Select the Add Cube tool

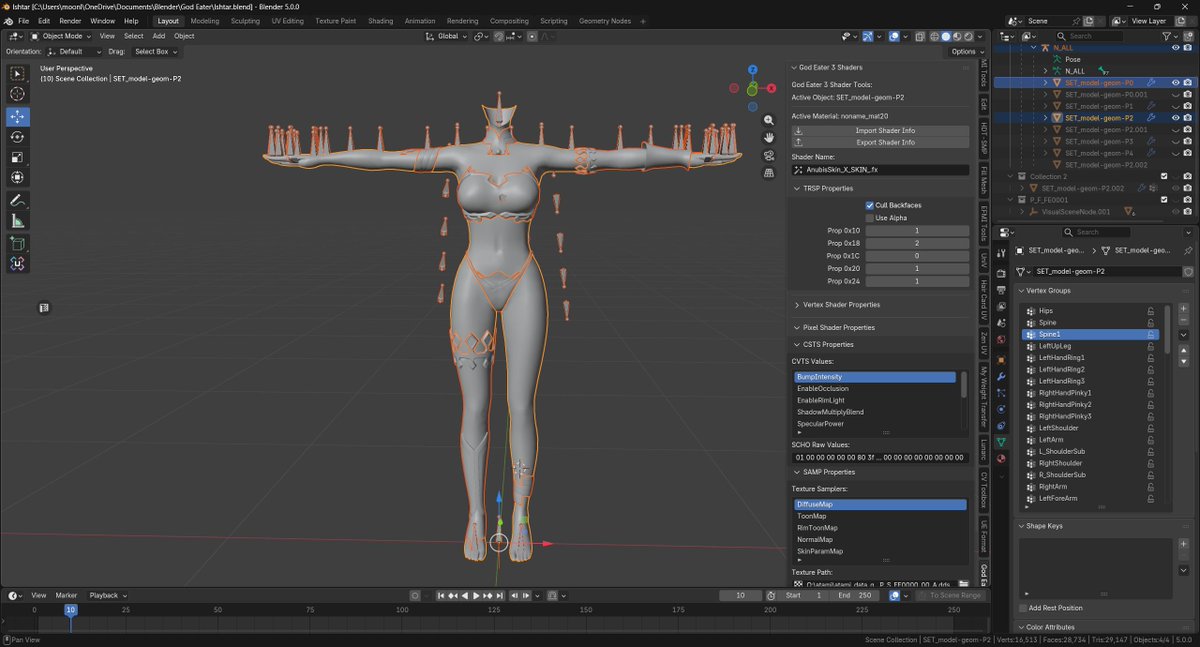point(18,243)
